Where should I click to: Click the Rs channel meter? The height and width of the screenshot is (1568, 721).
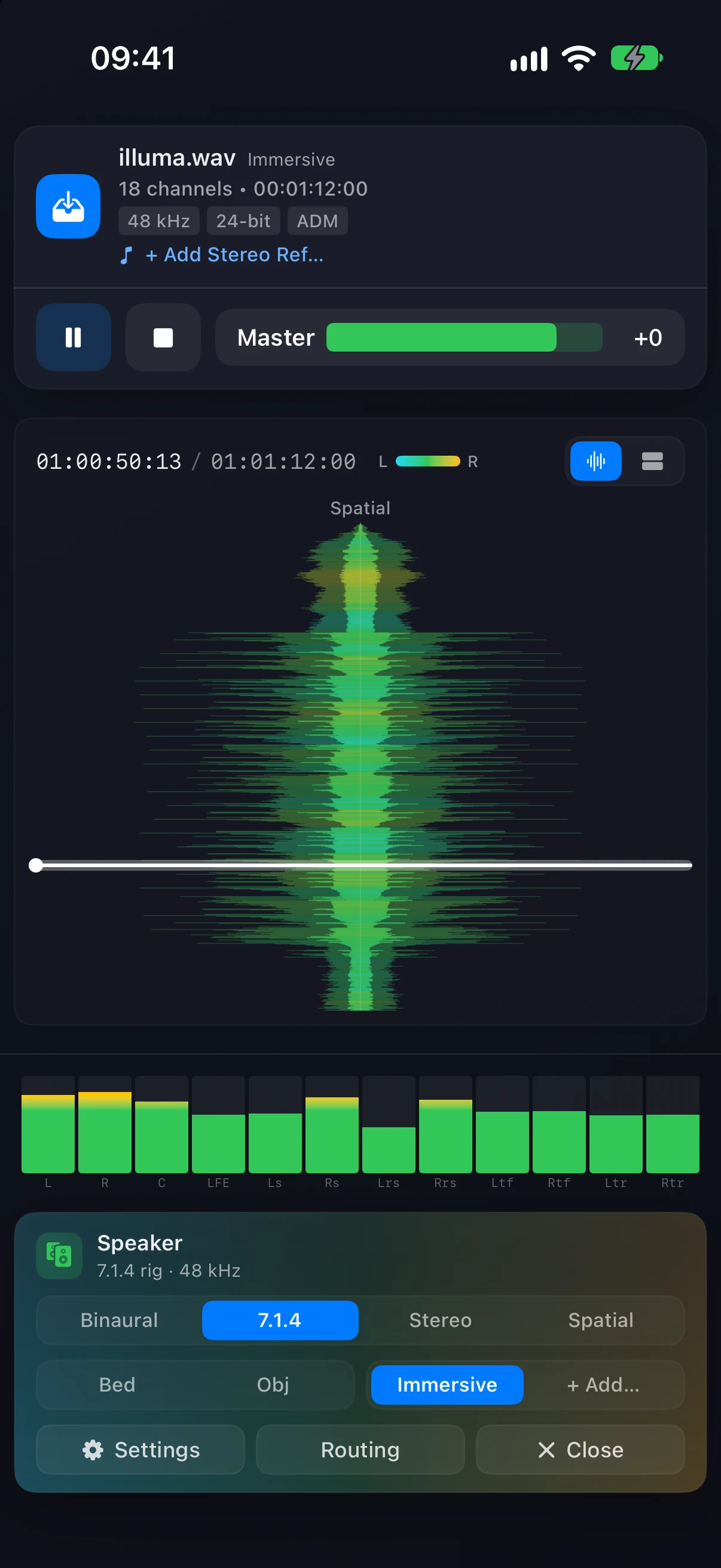pyautogui.click(x=332, y=1124)
